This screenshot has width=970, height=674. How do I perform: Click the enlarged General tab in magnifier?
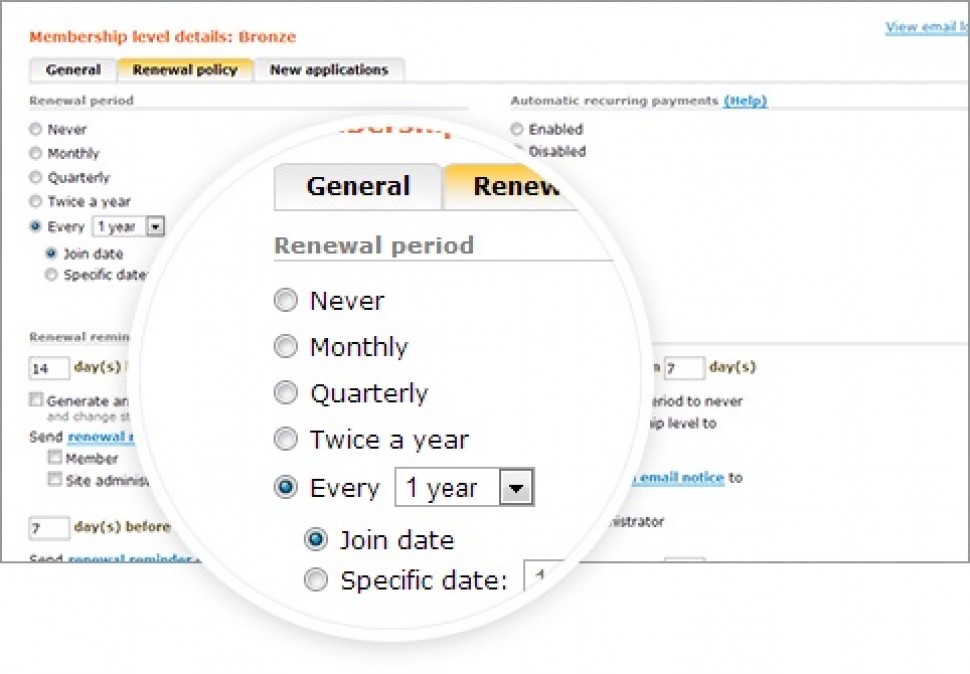(x=358, y=187)
